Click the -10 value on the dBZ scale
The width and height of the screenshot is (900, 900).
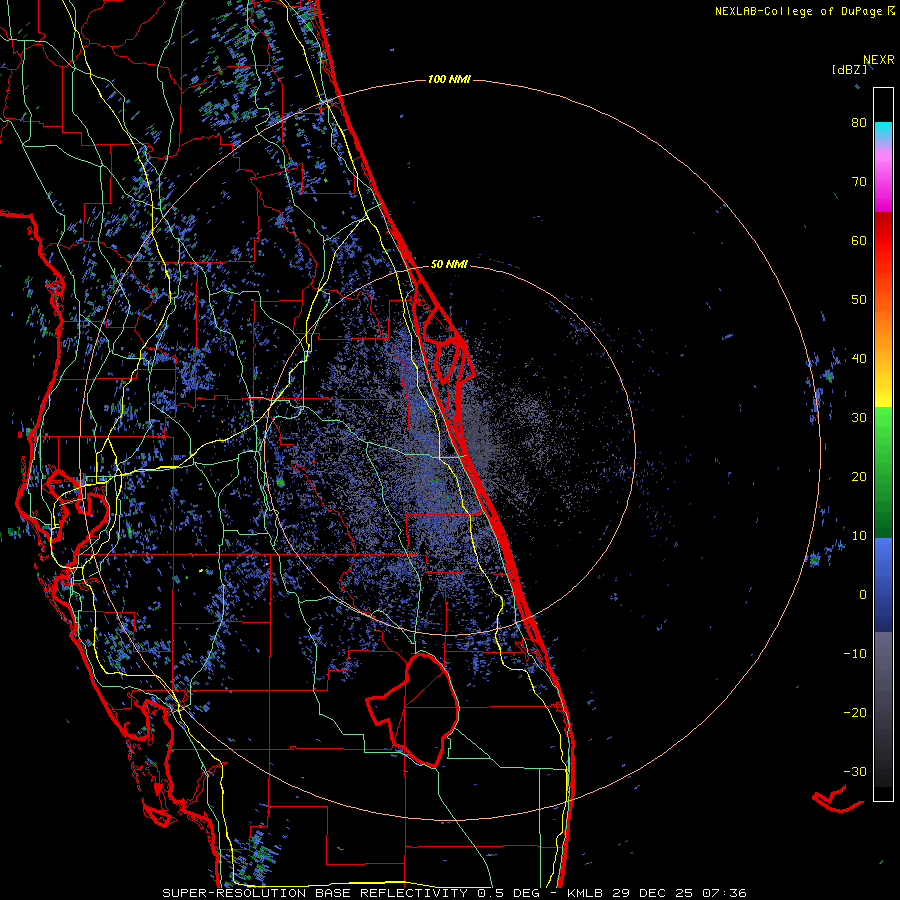click(x=855, y=654)
